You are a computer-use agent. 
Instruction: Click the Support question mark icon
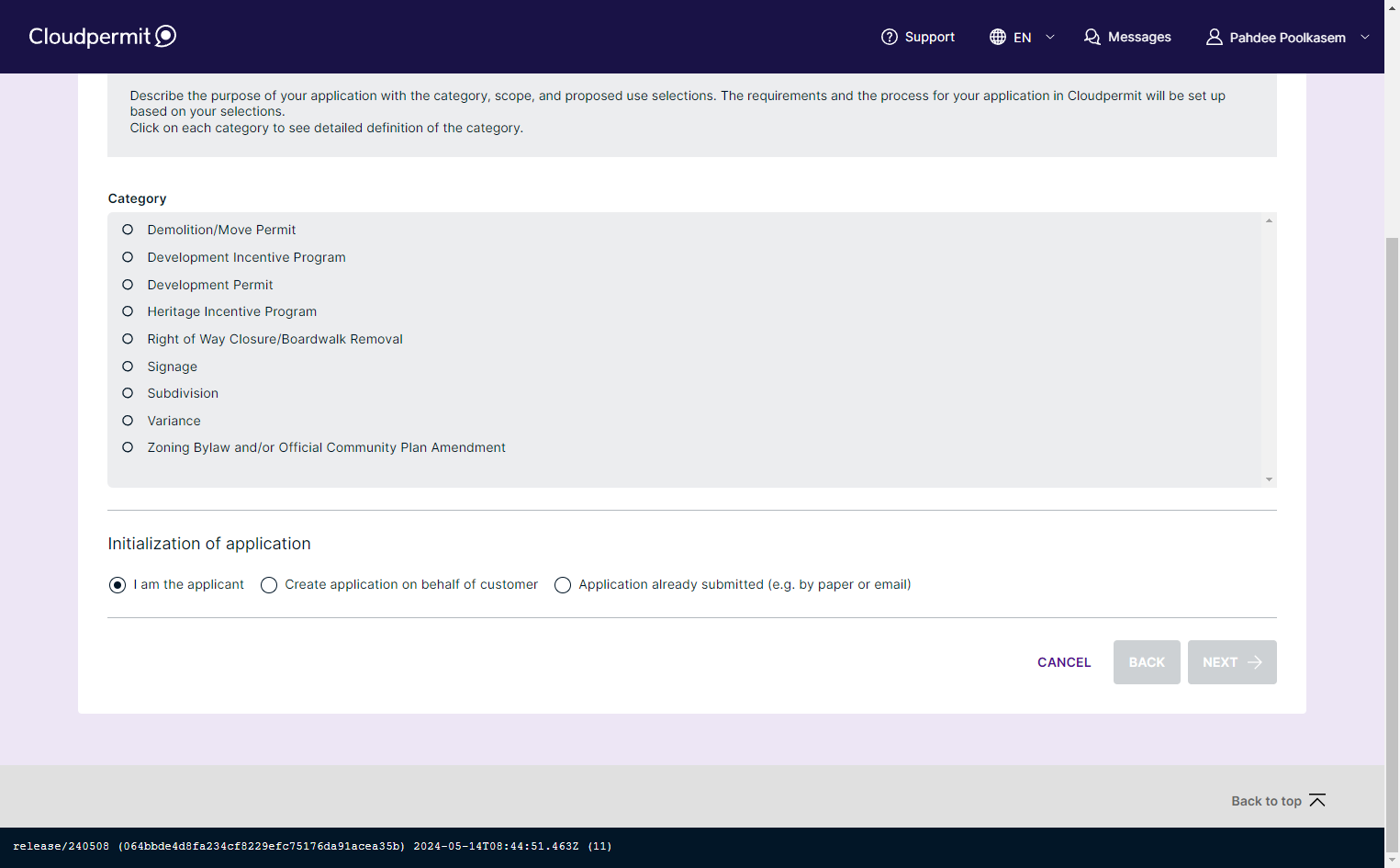(889, 37)
